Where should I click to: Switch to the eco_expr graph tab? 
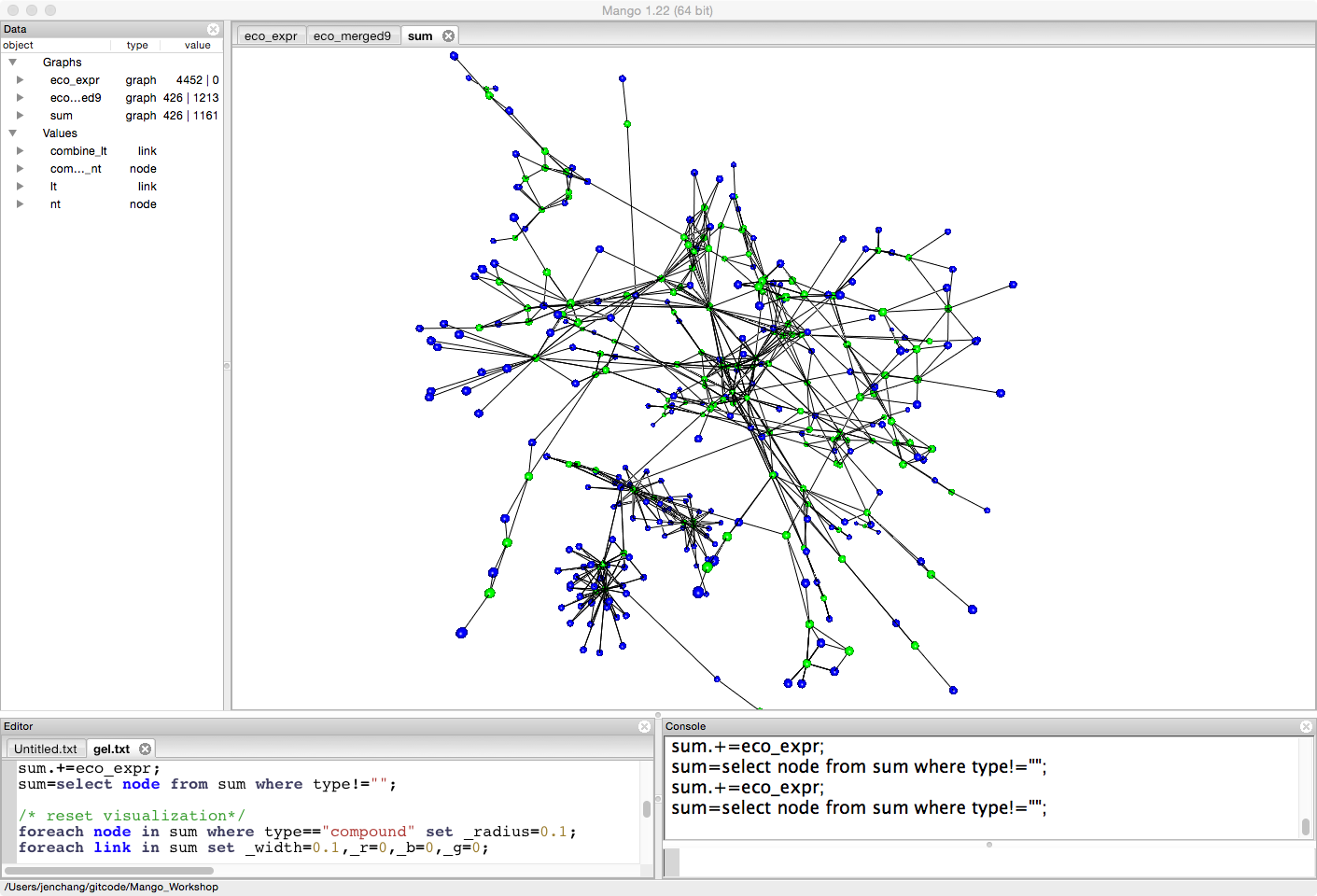click(x=271, y=35)
